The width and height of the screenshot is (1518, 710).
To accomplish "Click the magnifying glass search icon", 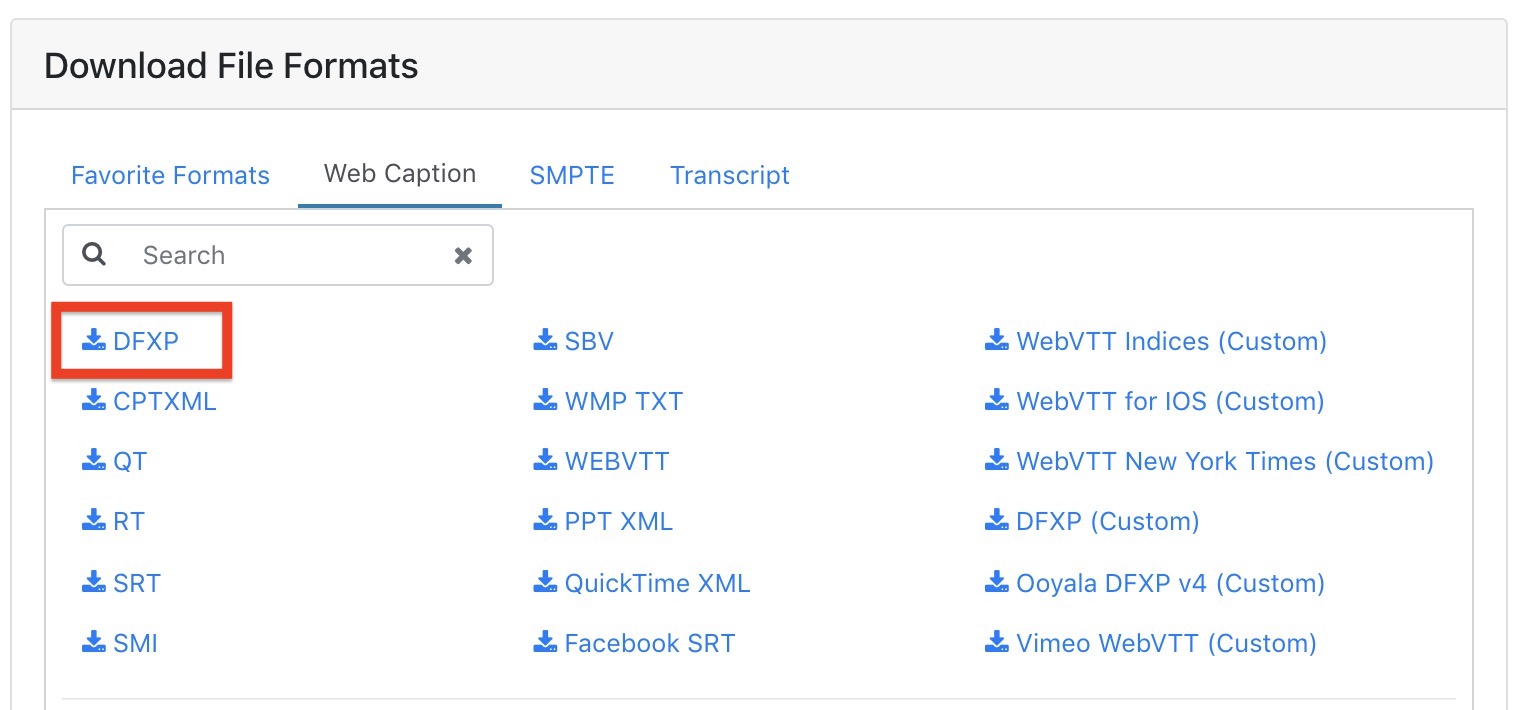I will pyautogui.click(x=94, y=254).
